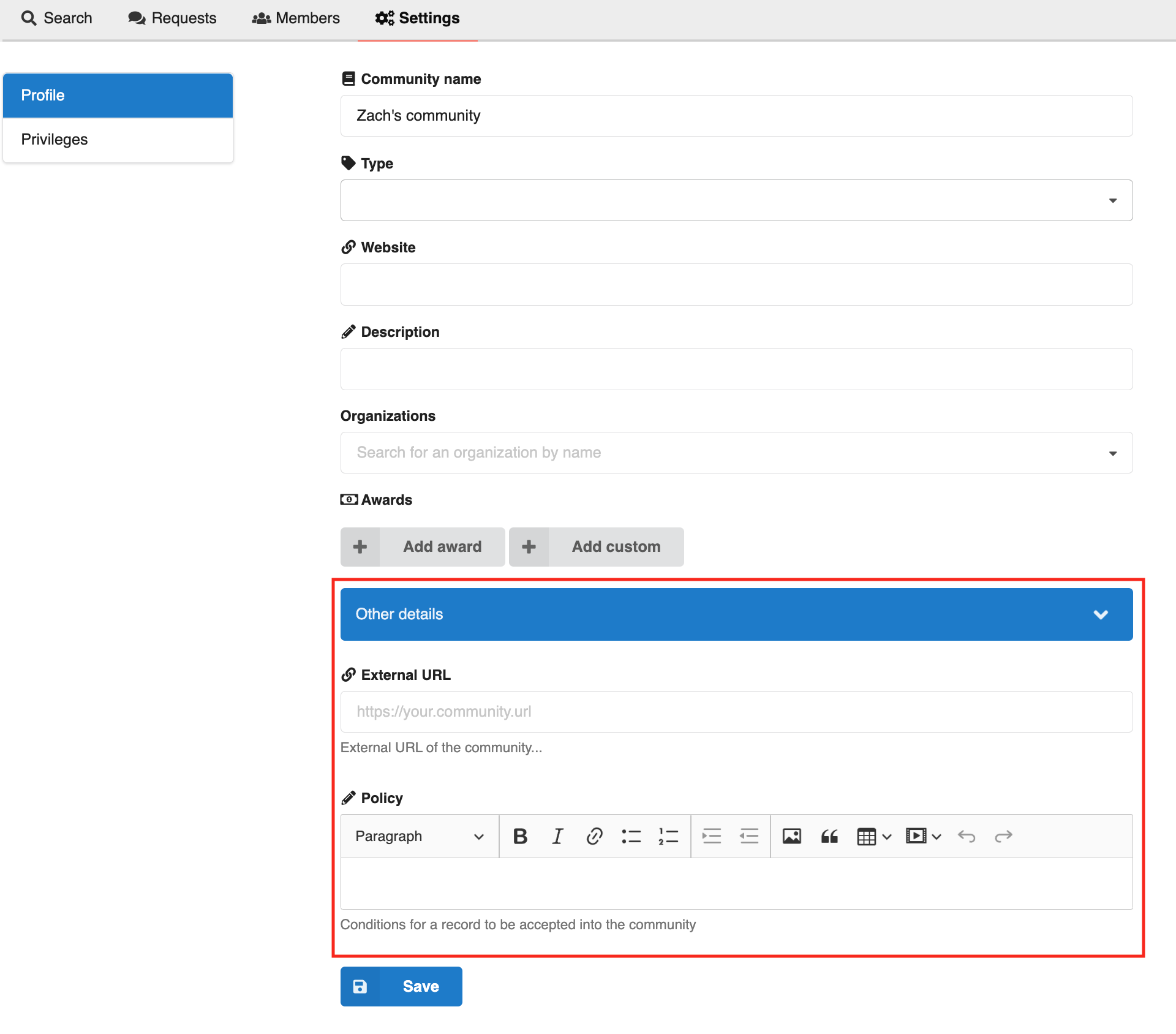Insert block quote in Policy editor

(x=829, y=836)
